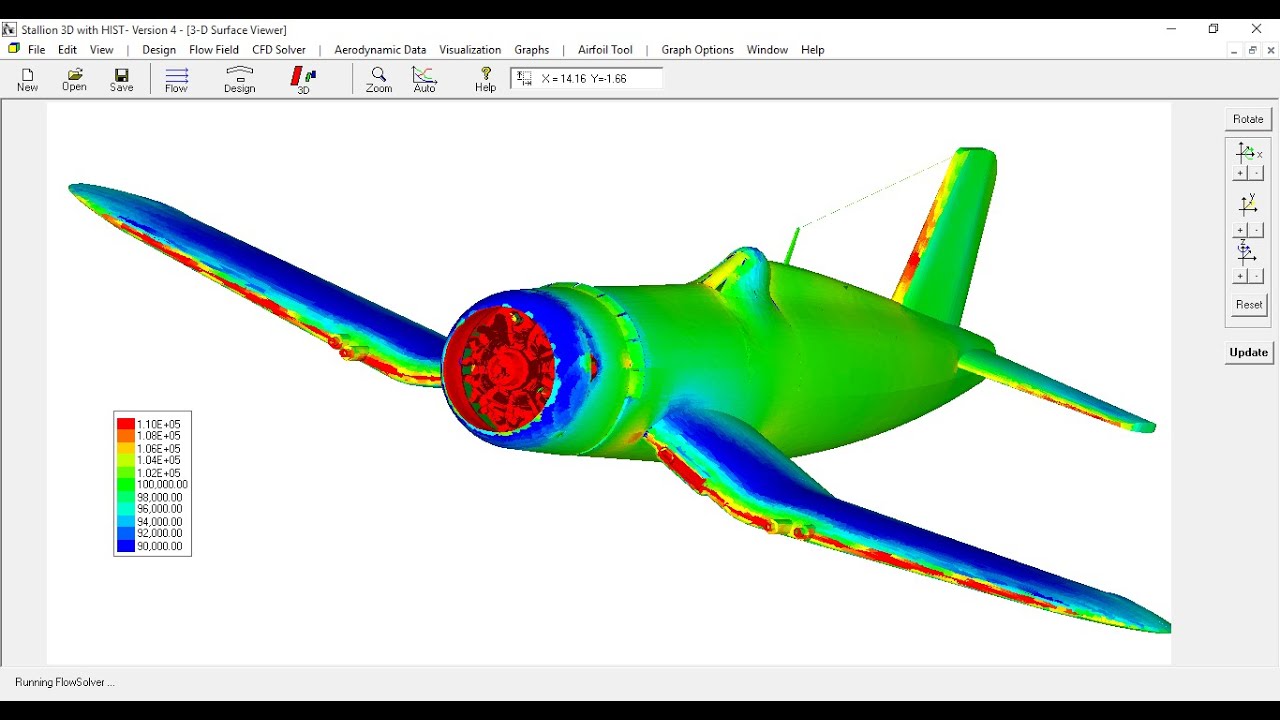
Task: Click the coordinate readout ruler icon
Action: pos(525,78)
